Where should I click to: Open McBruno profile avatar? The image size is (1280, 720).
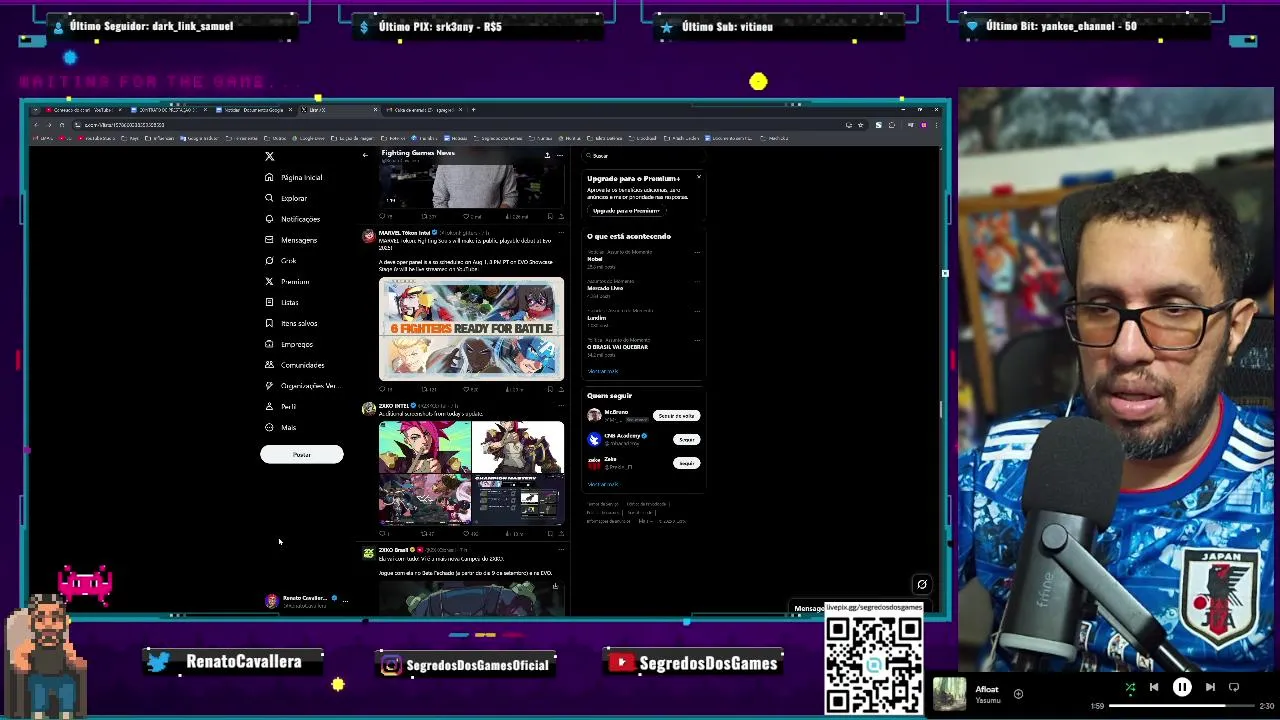pyautogui.click(x=594, y=415)
